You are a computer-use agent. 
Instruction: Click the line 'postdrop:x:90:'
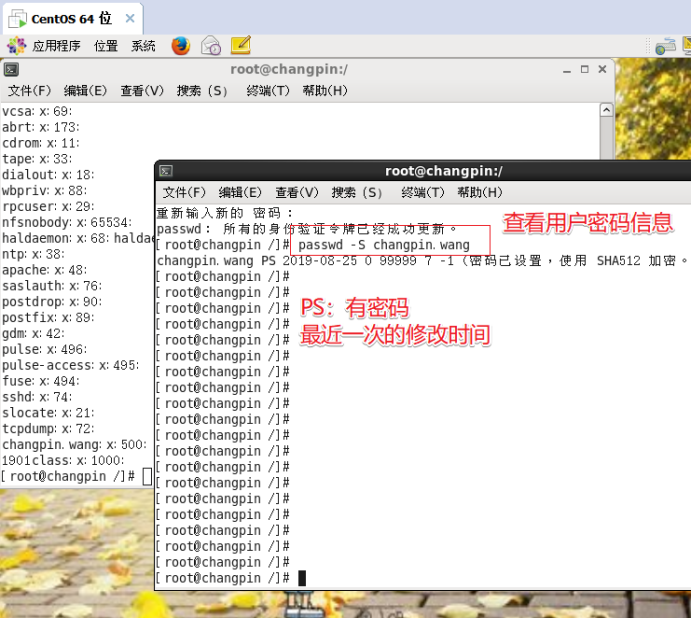pyautogui.click(x=52, y=301)
